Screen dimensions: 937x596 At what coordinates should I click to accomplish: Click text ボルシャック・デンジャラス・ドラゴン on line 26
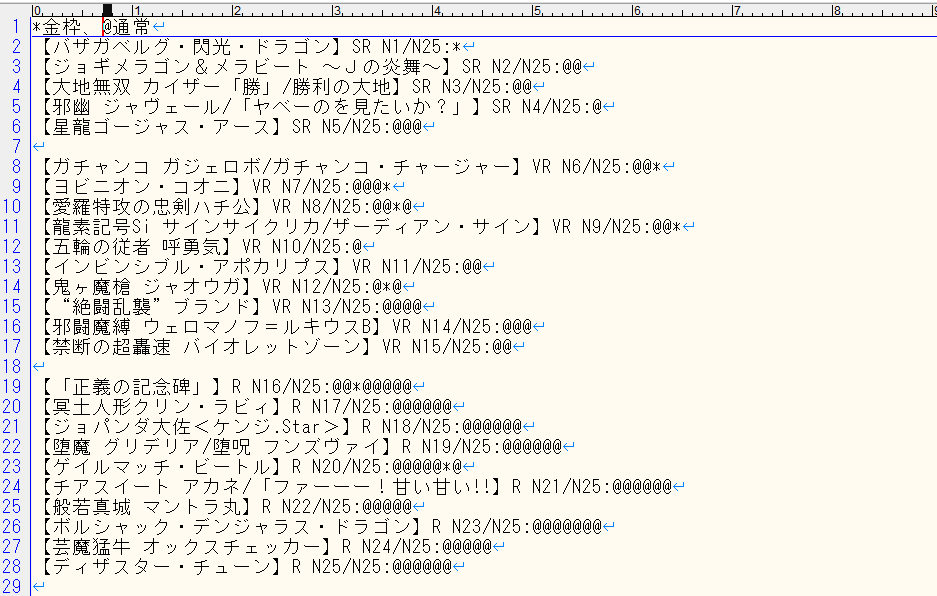(231, 527)
